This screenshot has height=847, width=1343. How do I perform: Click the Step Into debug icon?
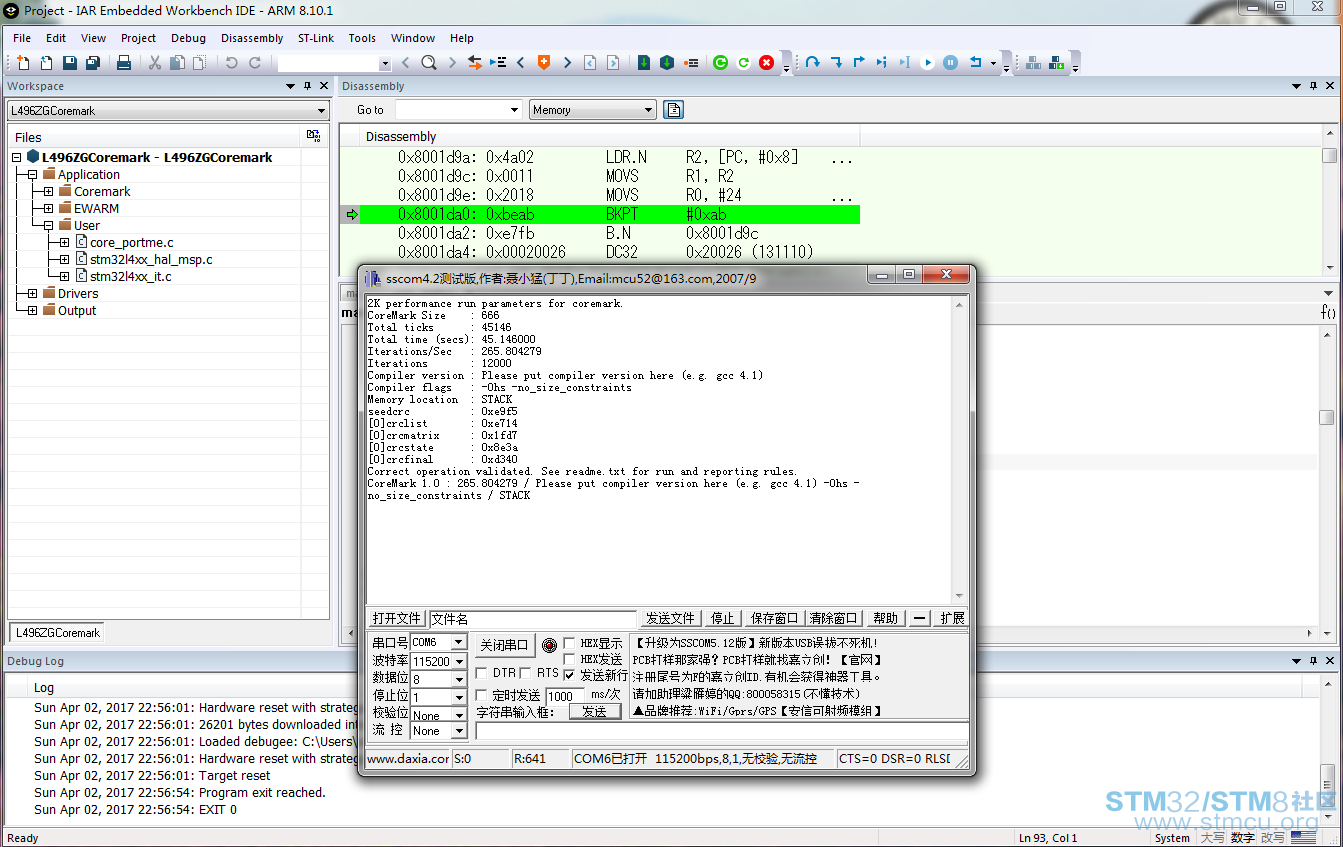coord(836,63)
